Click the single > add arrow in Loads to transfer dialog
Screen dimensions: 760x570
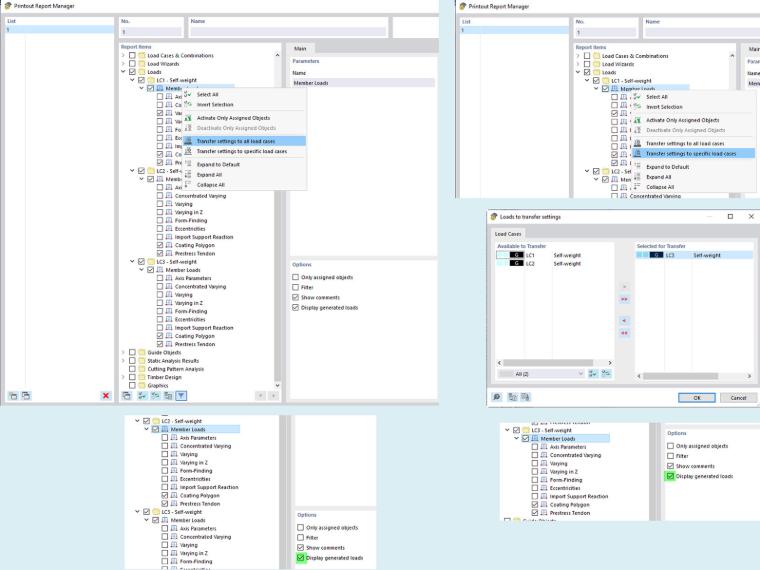[x=624, y=287]
